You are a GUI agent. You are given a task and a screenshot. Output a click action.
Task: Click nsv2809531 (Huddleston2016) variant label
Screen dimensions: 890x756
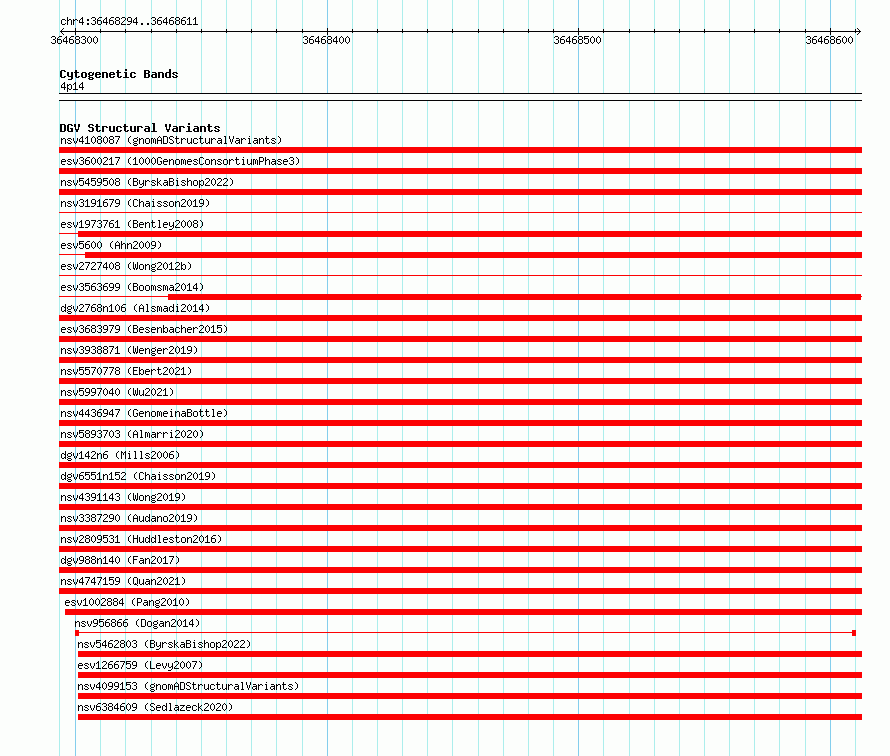(x=141, y=539)
